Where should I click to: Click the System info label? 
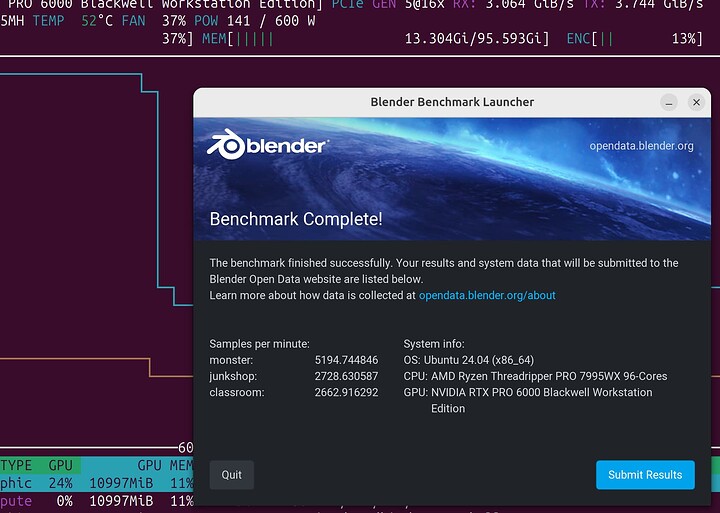434,344
